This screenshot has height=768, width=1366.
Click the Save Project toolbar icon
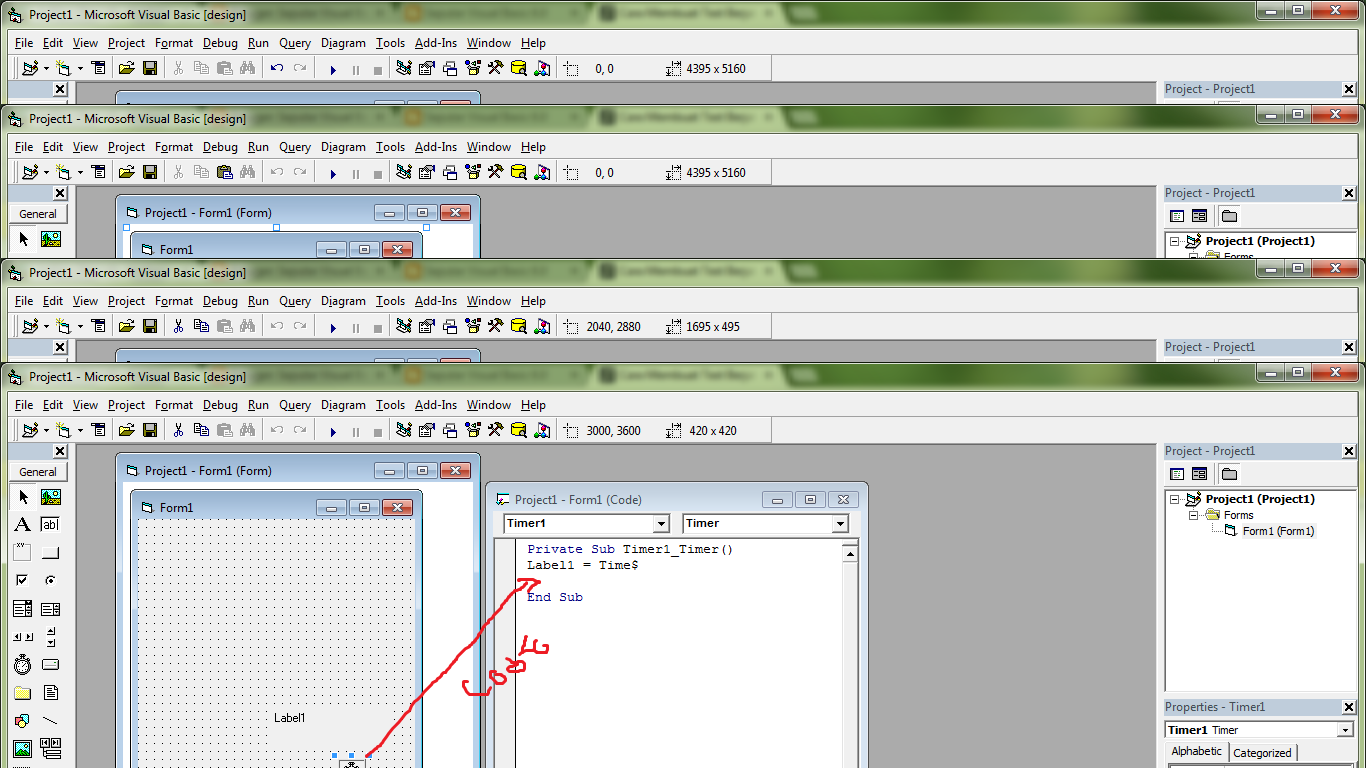149,430
